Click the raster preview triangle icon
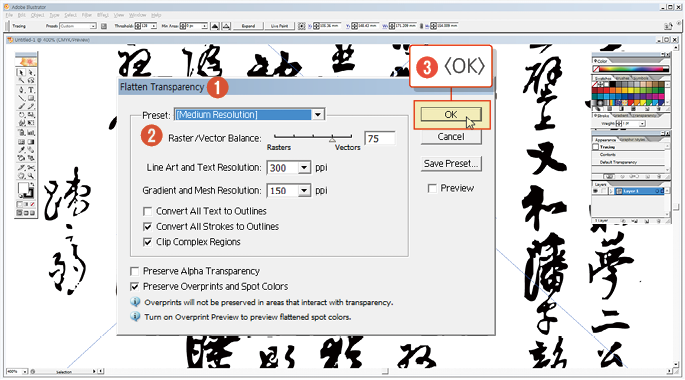Screen dimensions: 685x380 [215, 26]
